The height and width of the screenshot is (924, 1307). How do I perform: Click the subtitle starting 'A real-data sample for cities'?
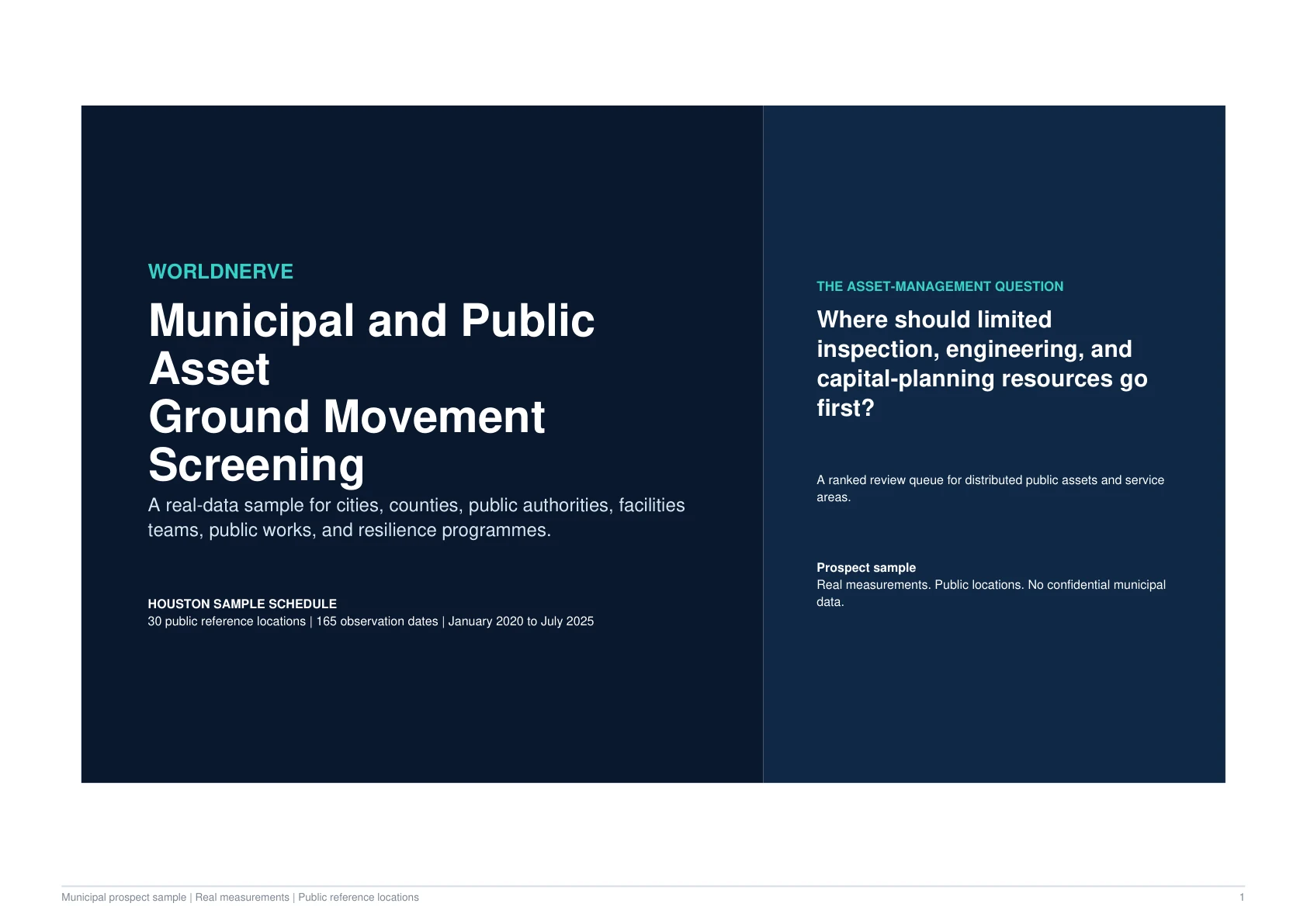(416, 517)
